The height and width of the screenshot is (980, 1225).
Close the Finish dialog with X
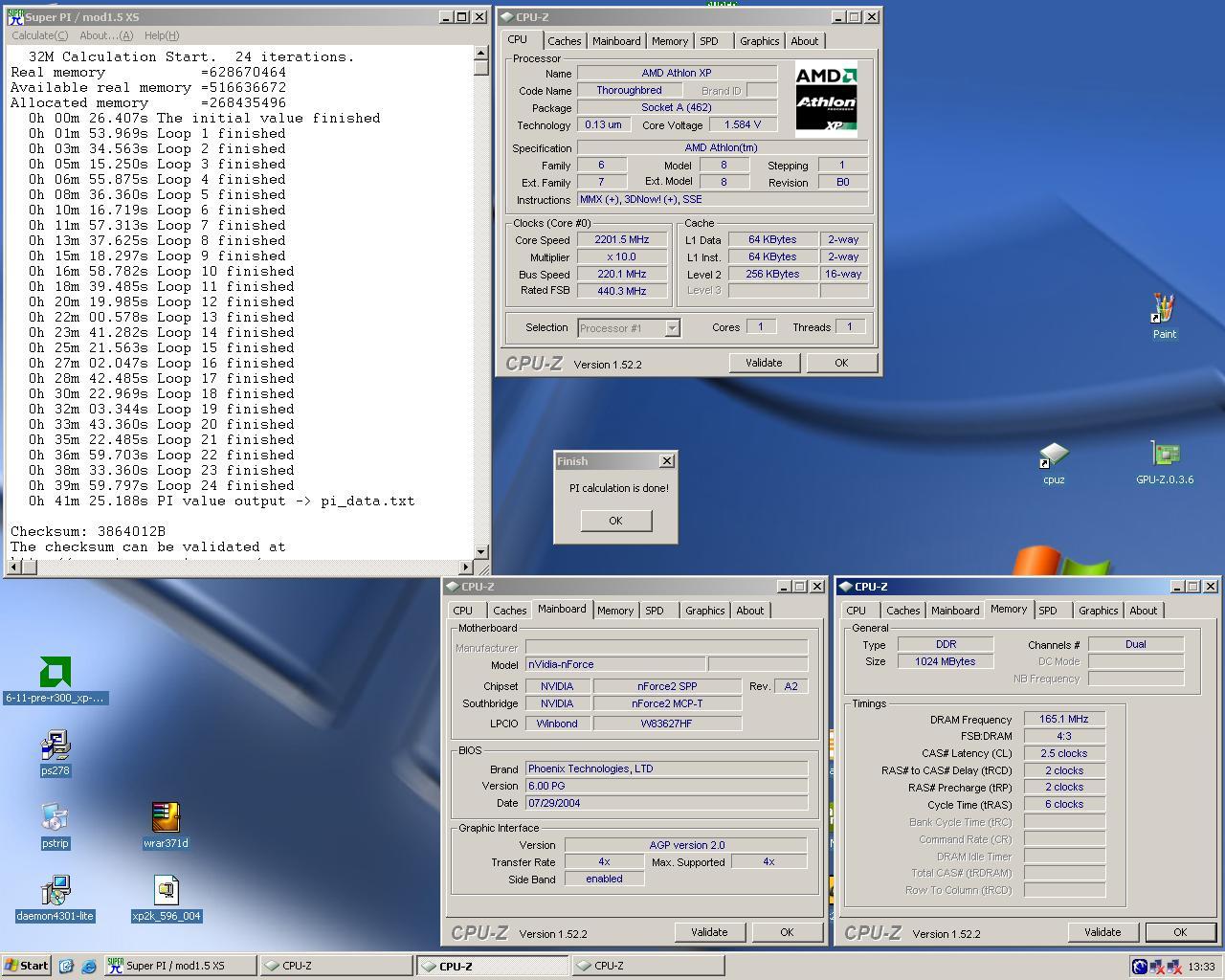point(667,461)
